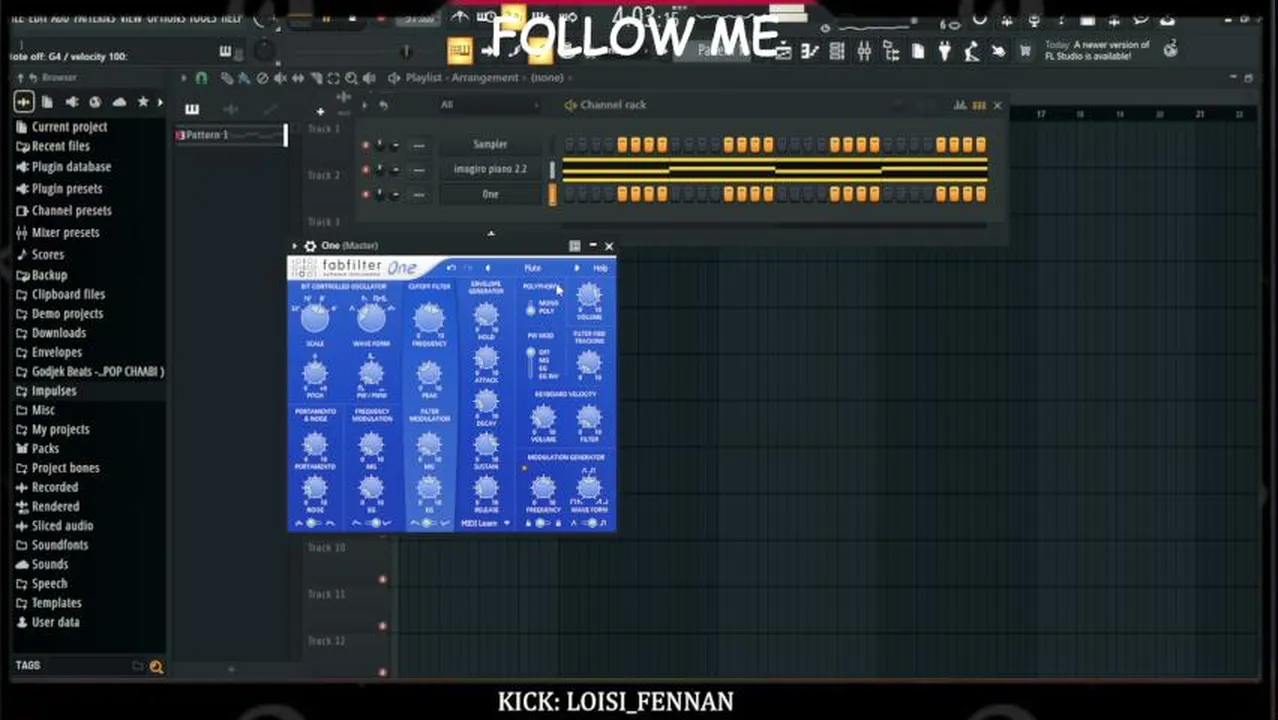Show browser files tab icon
1278x720 pixels.
pyautogui.click(x=47, y=102)
